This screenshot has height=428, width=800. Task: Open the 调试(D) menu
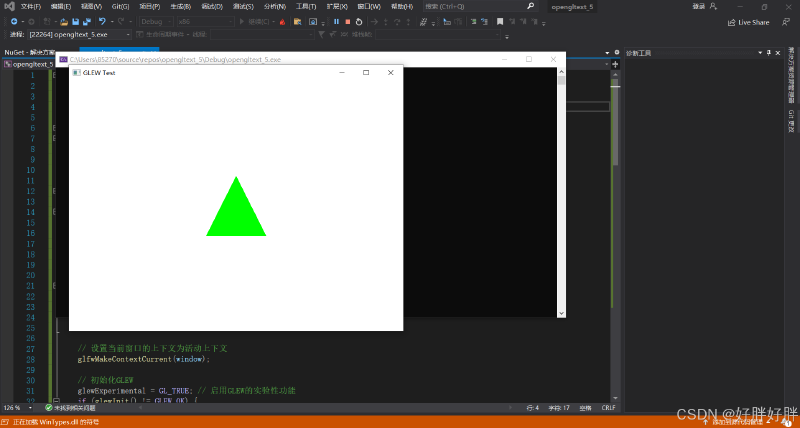(212, 7)
